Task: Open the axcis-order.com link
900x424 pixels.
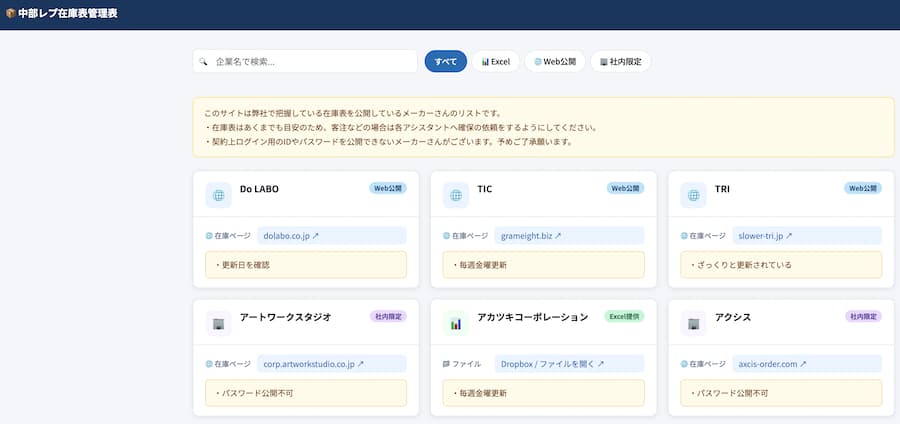Action: pyautogui.click(x=807, y=364)
